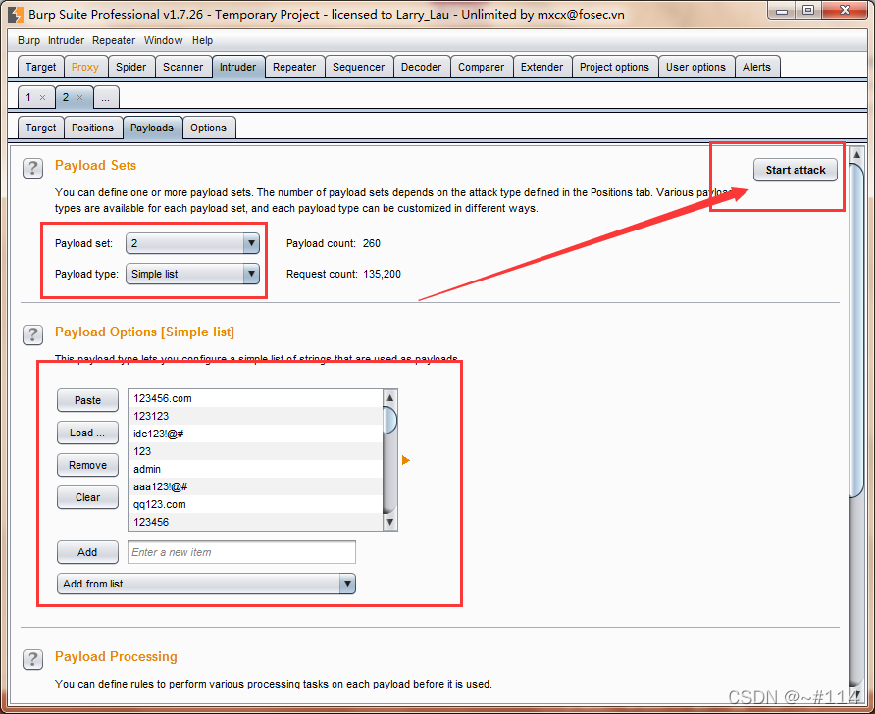Open the Intruder menu
The width and height of the screenshot is (875, 714).
[x=66, y=40]
